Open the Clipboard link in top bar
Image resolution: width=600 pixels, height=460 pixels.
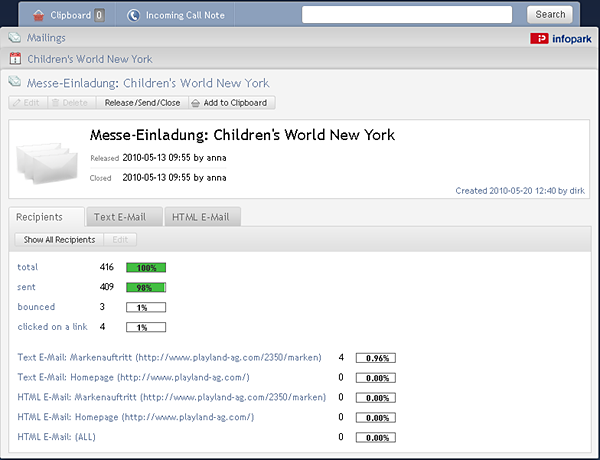(x=70, y=15)
